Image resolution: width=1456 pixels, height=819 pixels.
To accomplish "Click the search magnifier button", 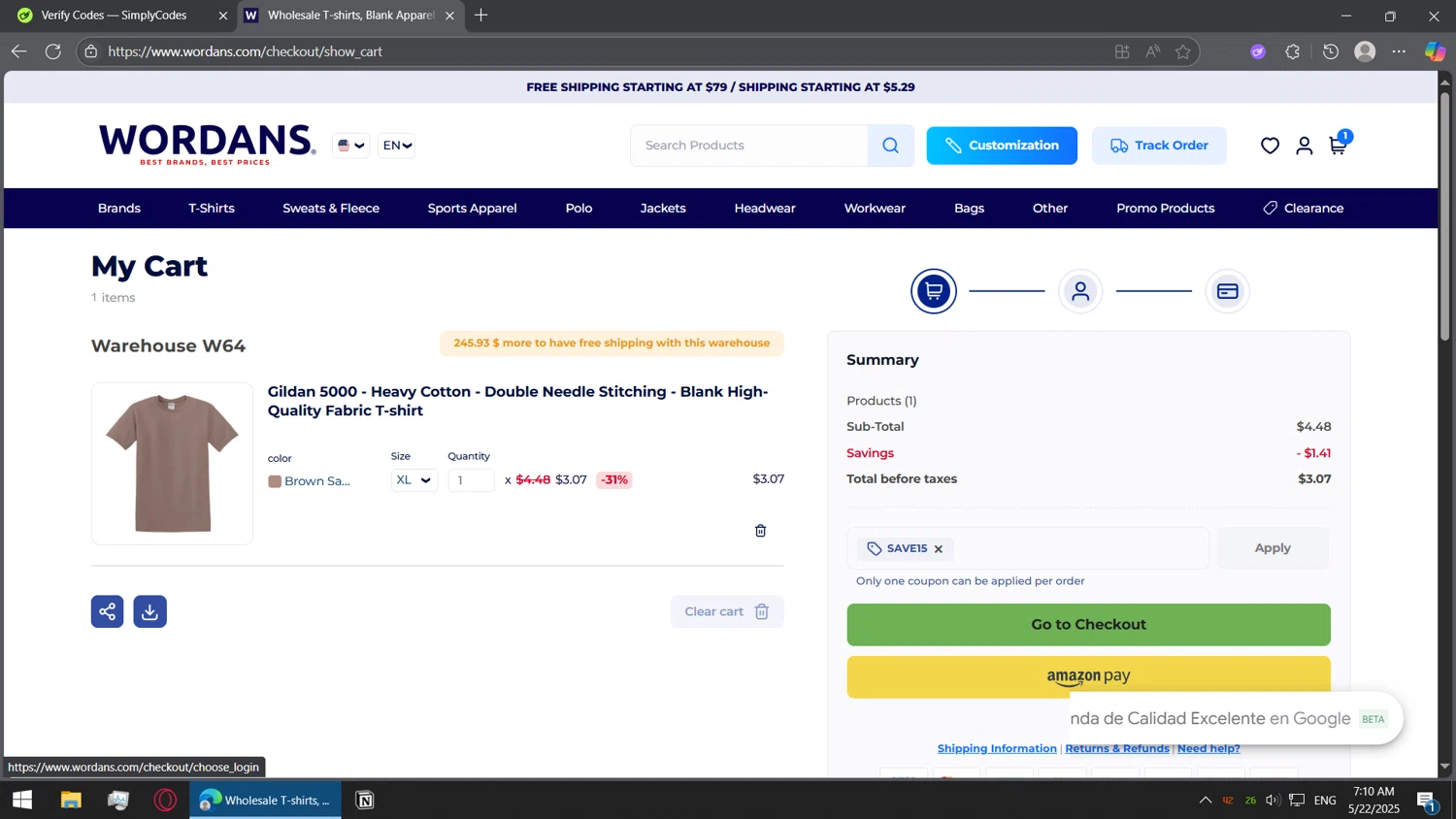I will click(x=890, y=146).
